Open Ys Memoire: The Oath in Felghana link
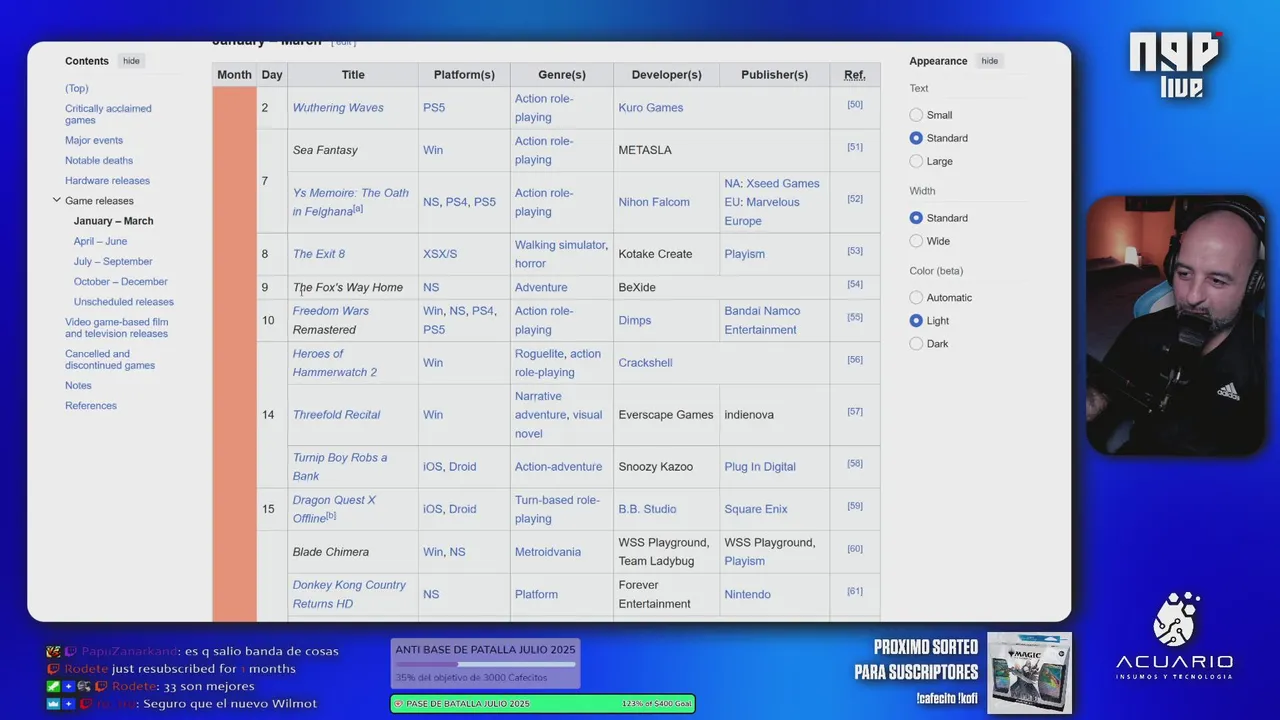 tap(350, 202)
